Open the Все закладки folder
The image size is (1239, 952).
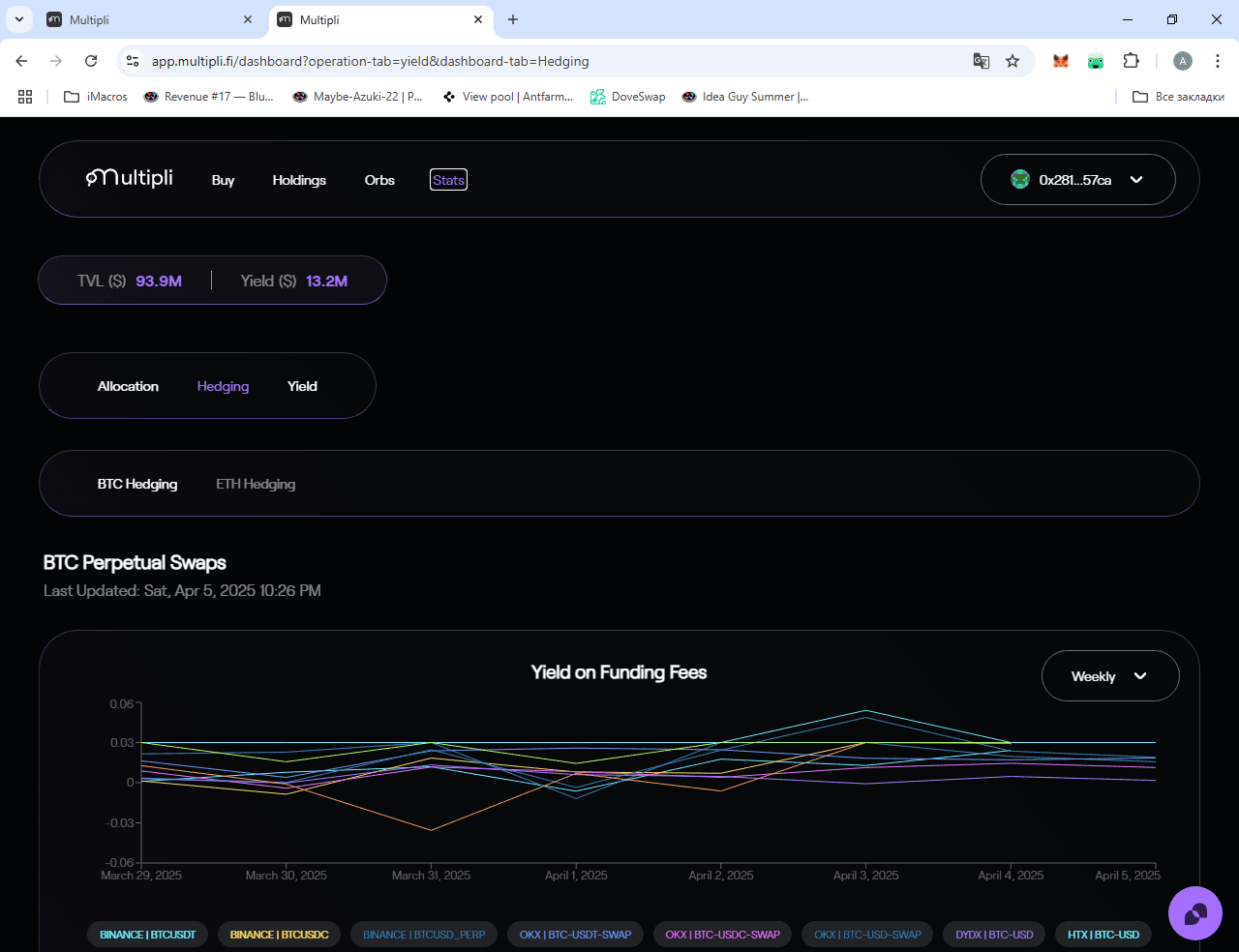coord(1178,97)
